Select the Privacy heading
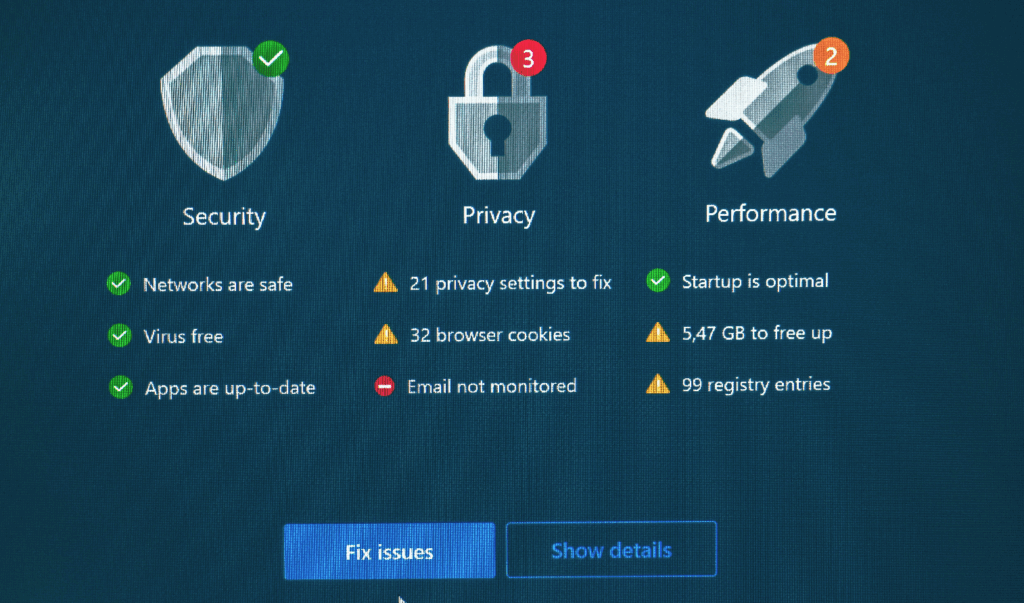 point(498,215)
